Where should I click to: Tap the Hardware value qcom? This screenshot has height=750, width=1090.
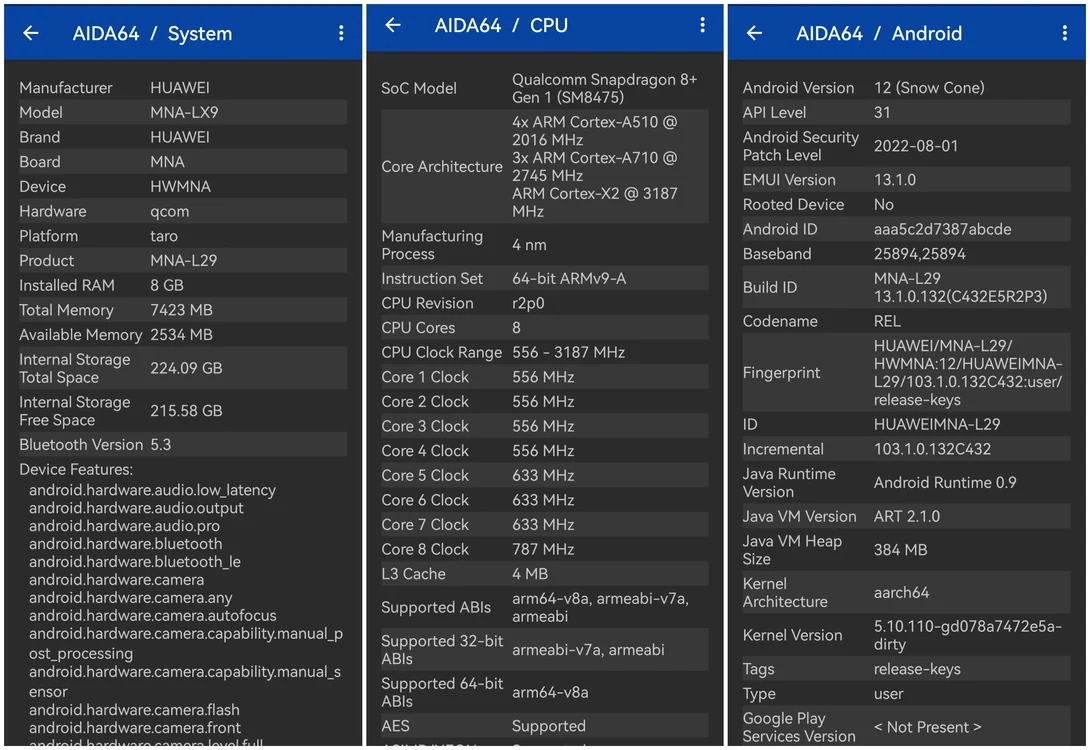170,211
